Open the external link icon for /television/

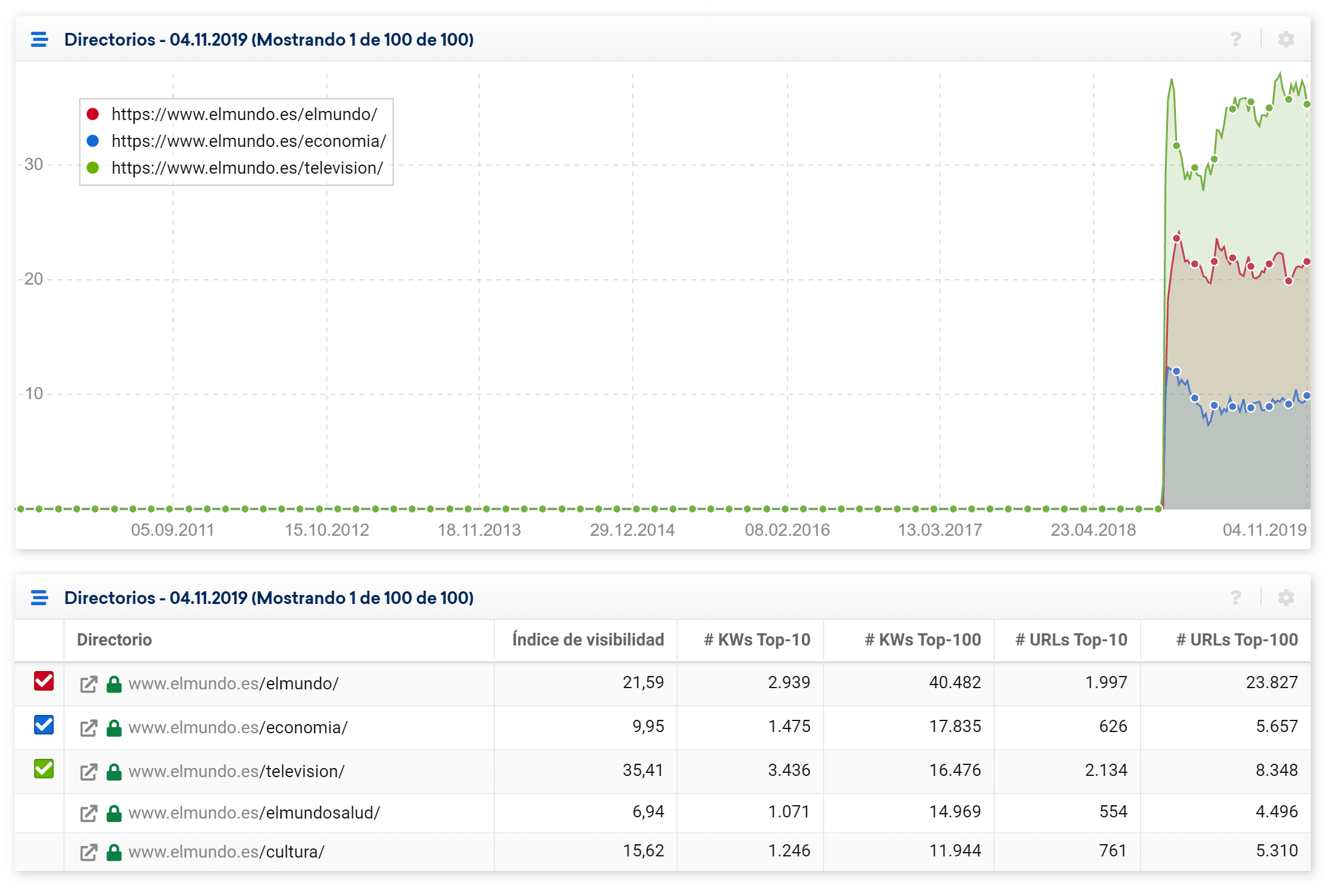click(88, 772)
